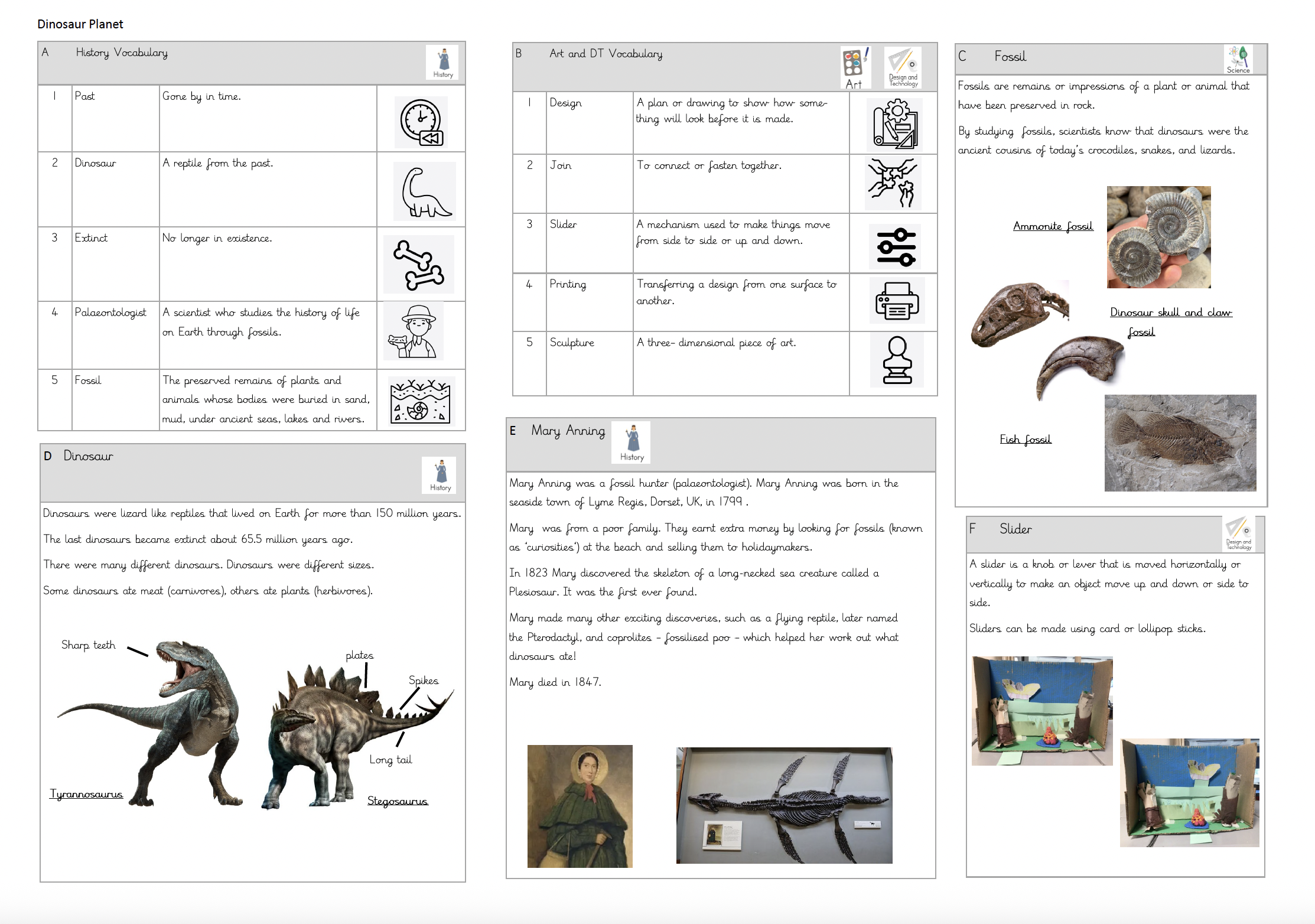Click the fossil in rock layers icon
The width and height of the screenshot is (1315, 924).
click(421, 401)
